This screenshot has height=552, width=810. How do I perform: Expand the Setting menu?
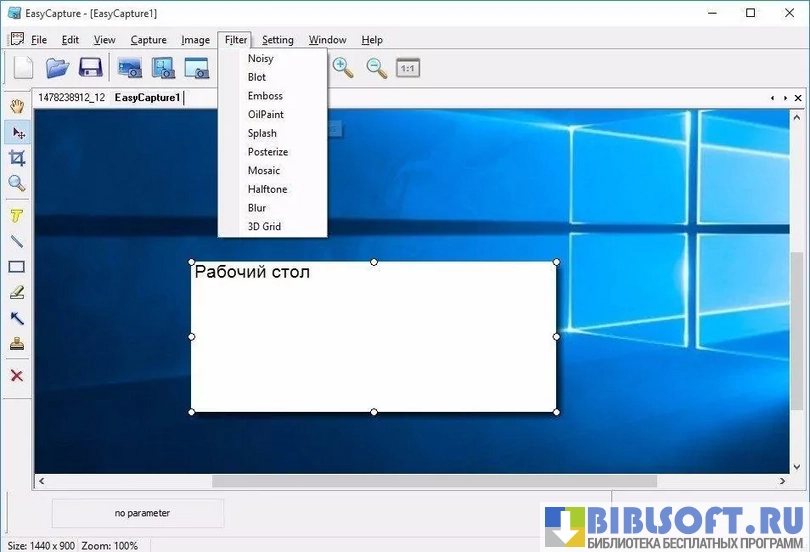coord(277,40)
